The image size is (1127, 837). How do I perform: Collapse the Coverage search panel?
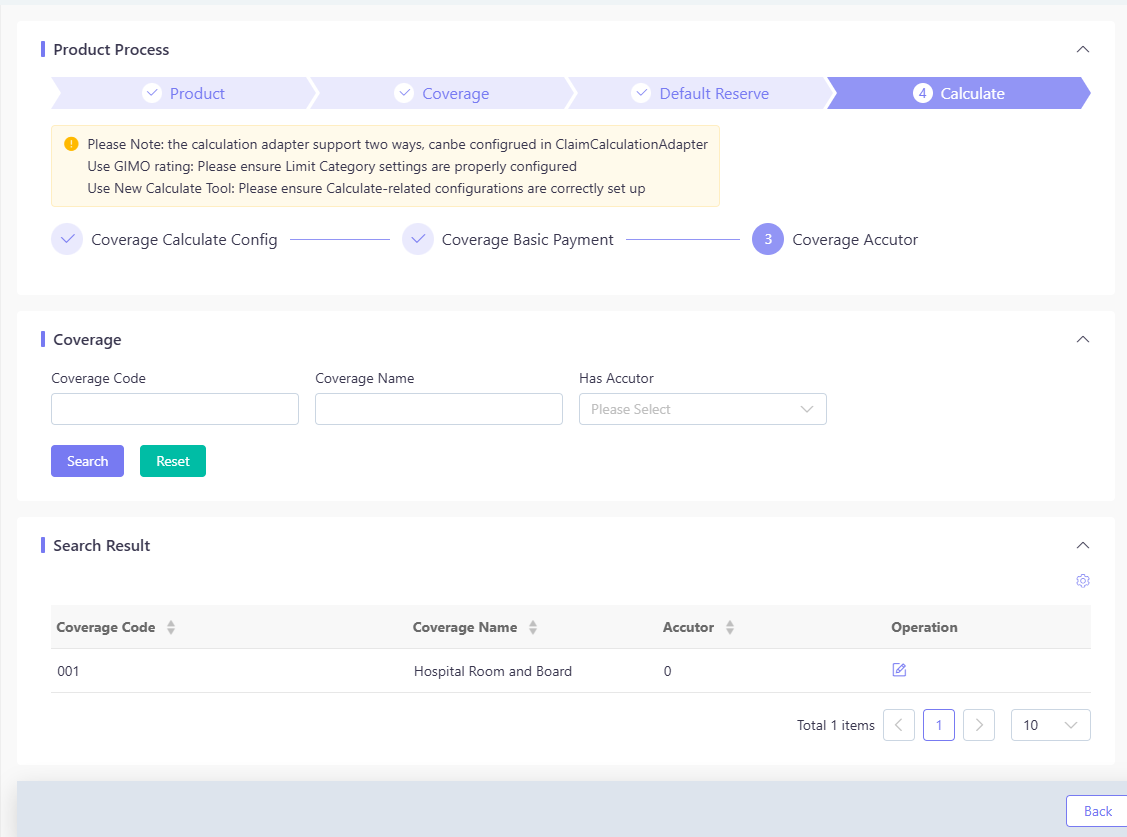1082,339
